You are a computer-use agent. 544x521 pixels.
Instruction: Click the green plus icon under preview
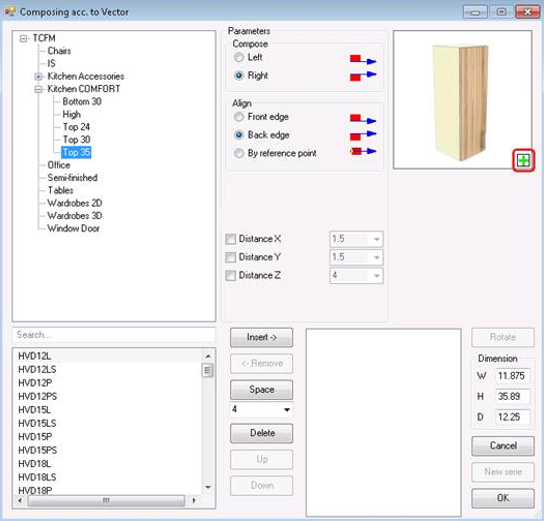pyautogui.click(x=523, y=161)
